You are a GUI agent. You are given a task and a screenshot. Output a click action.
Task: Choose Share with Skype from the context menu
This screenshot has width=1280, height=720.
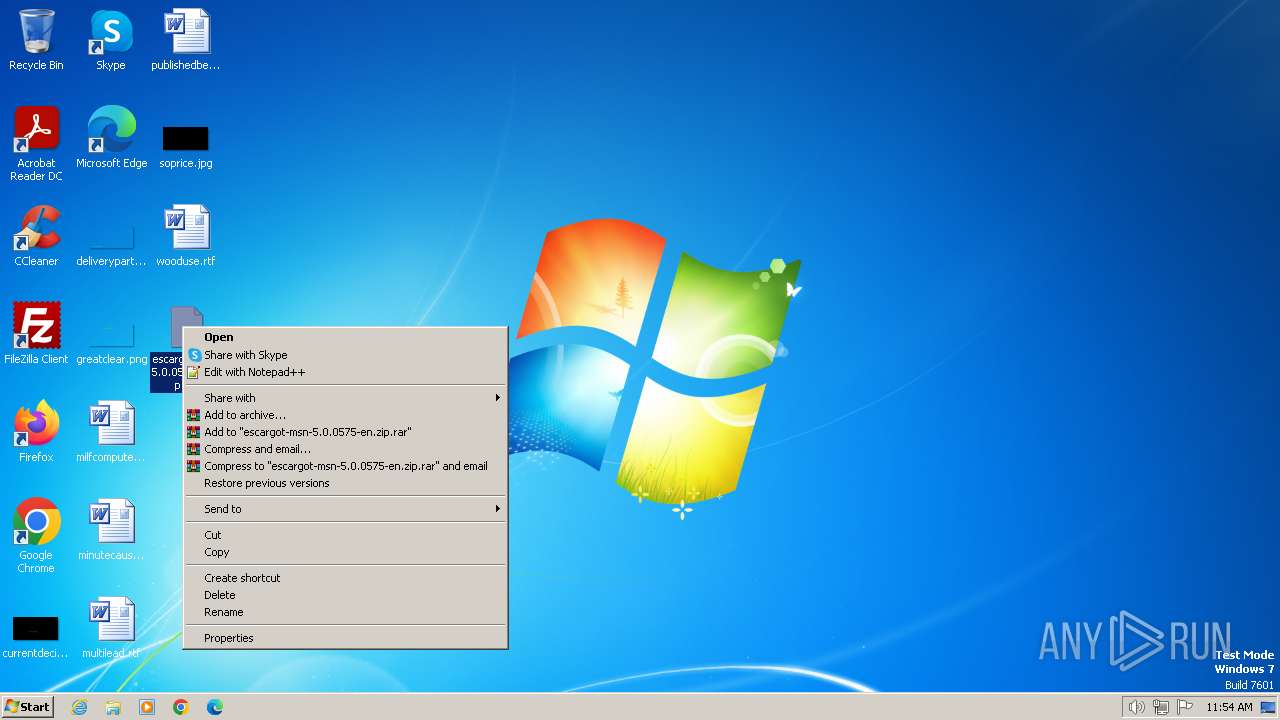click(x=346, y=355)
